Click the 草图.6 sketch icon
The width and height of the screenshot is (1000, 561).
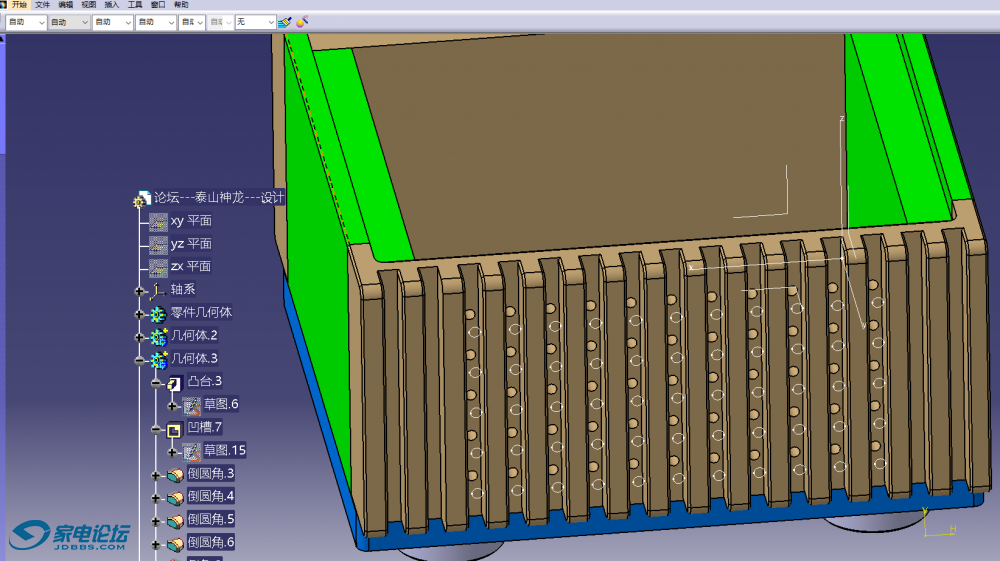click(x=192, y=405)
